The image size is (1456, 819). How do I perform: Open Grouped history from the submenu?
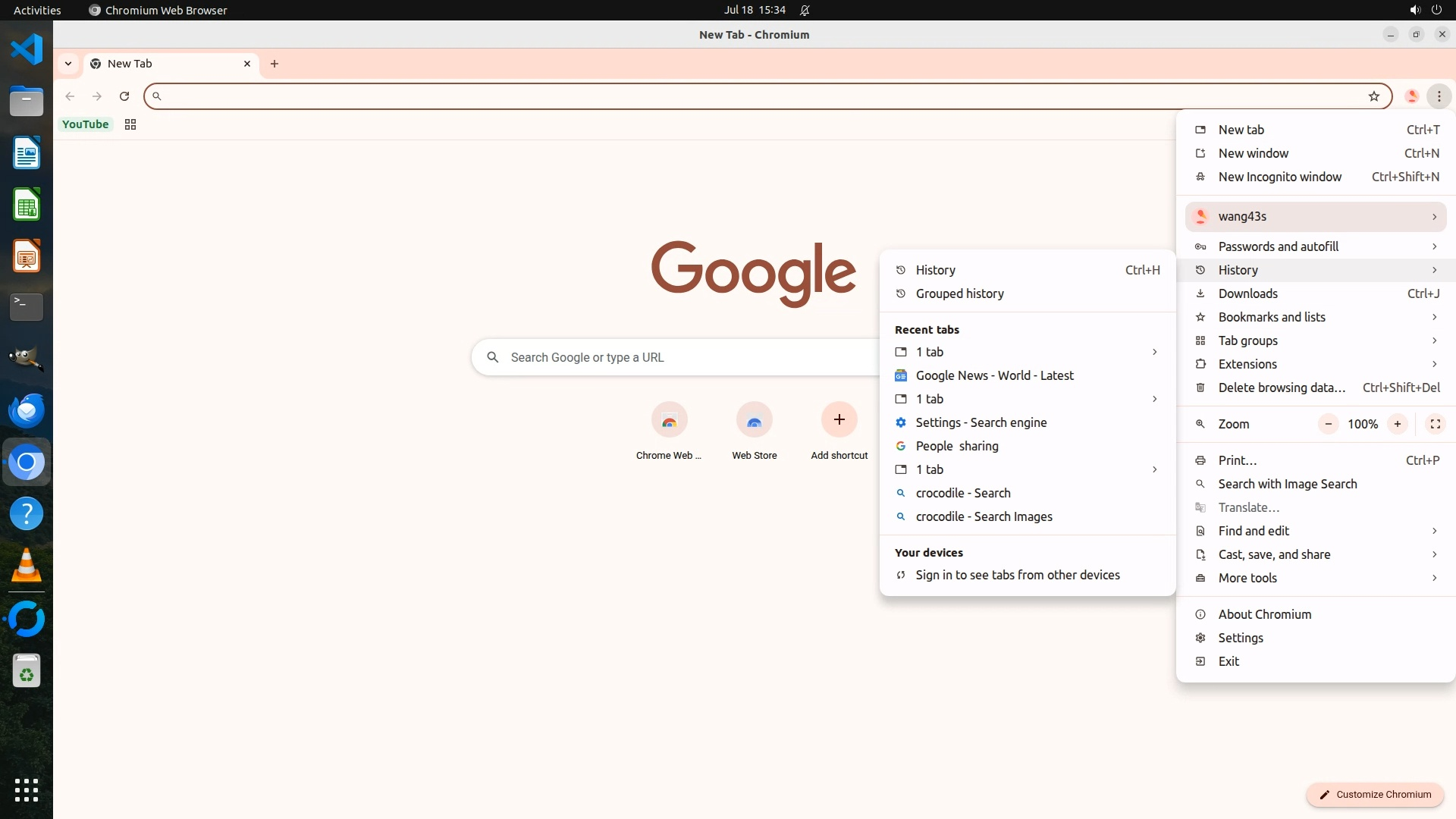click(959, 293)
